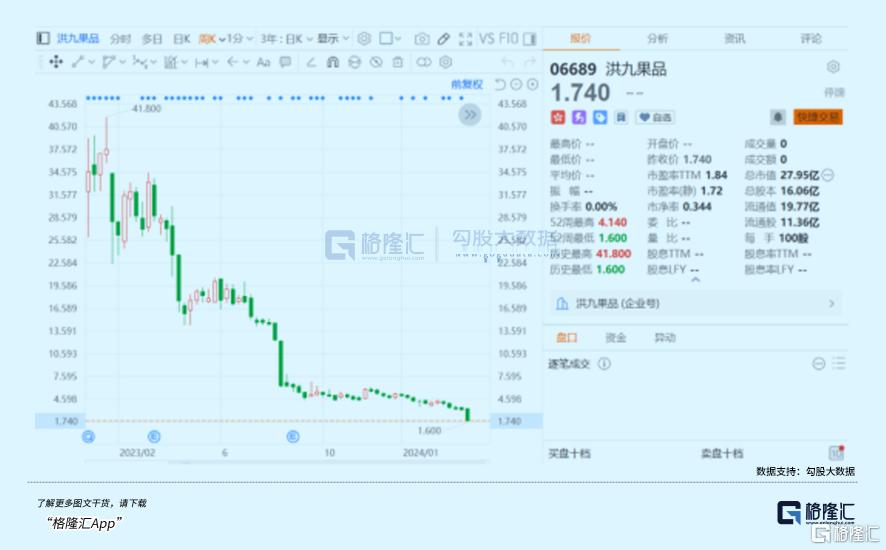Image resolution: width=886 pixels, height=550 pixels.
Task: Open the 评论 comments tab
Action: point(811,38)
